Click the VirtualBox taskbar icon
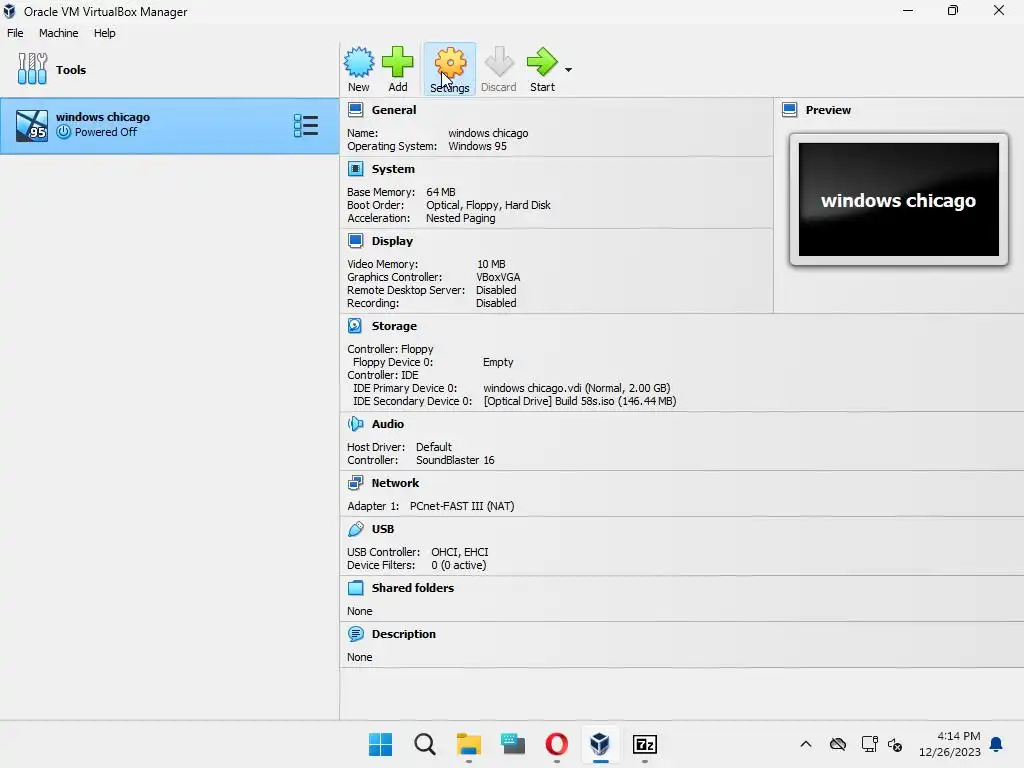The width and height of the screenshot is (1024, 768). pyautogui.click(x=600, y=744)
